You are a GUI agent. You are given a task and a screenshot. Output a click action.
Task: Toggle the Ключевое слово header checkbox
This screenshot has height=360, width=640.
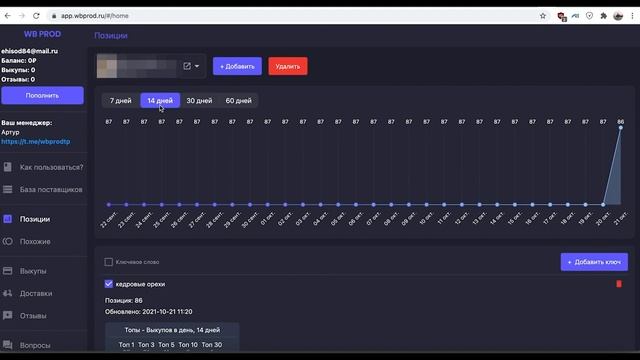(x=109, y=262)
